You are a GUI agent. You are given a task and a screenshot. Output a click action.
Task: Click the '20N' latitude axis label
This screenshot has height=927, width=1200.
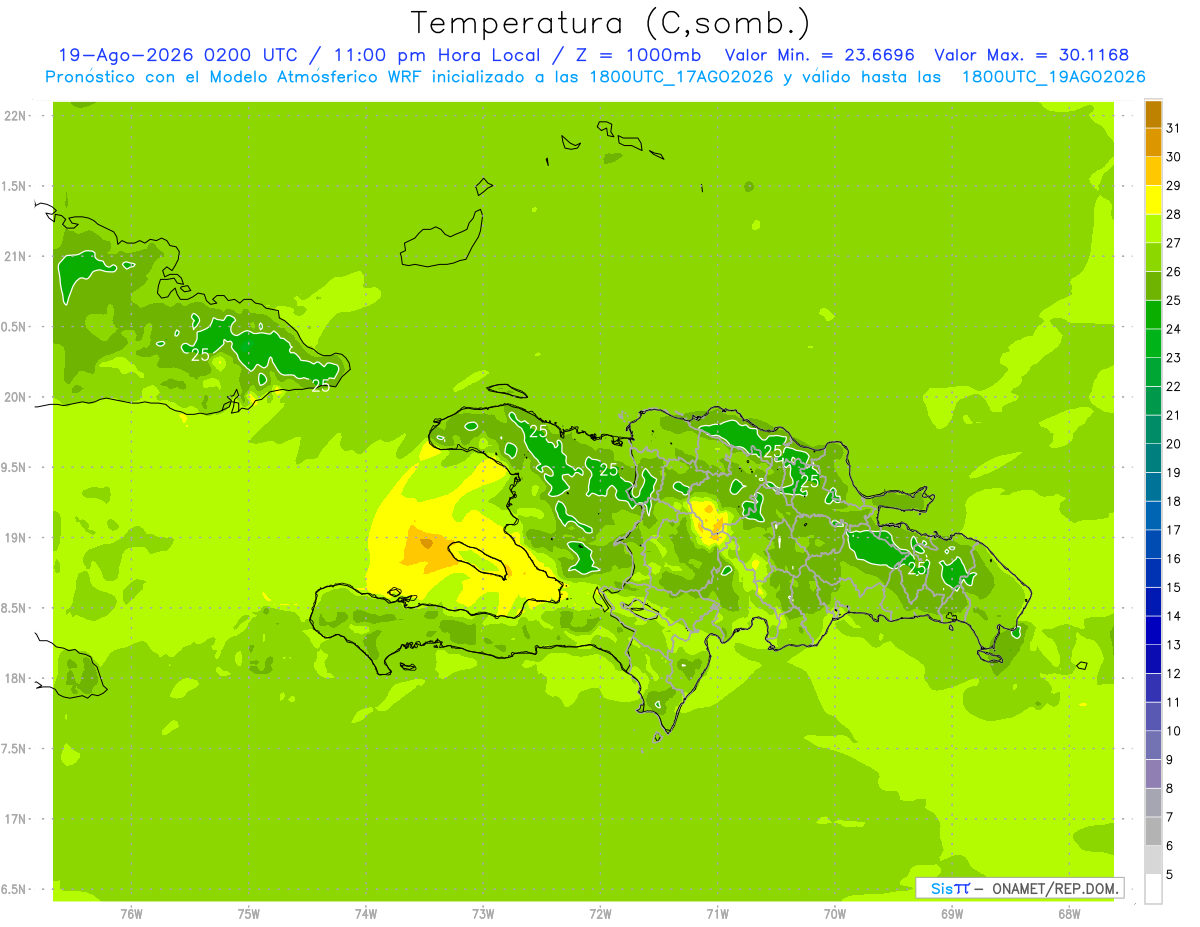14,397
